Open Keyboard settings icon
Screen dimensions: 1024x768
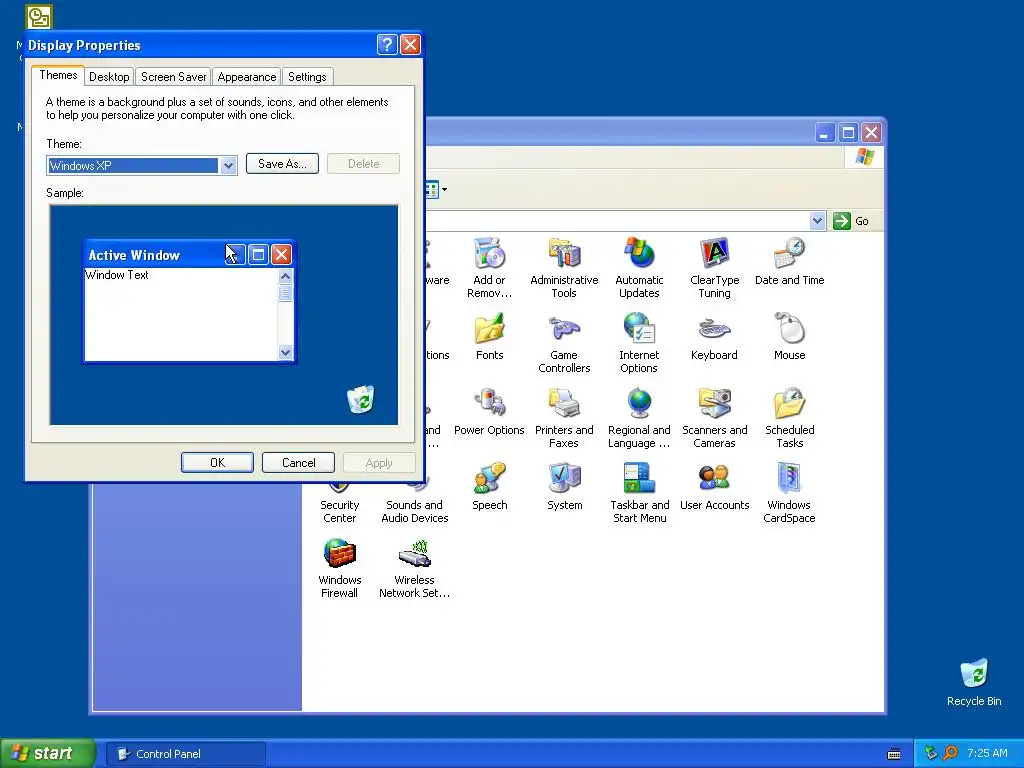(714, 336)
